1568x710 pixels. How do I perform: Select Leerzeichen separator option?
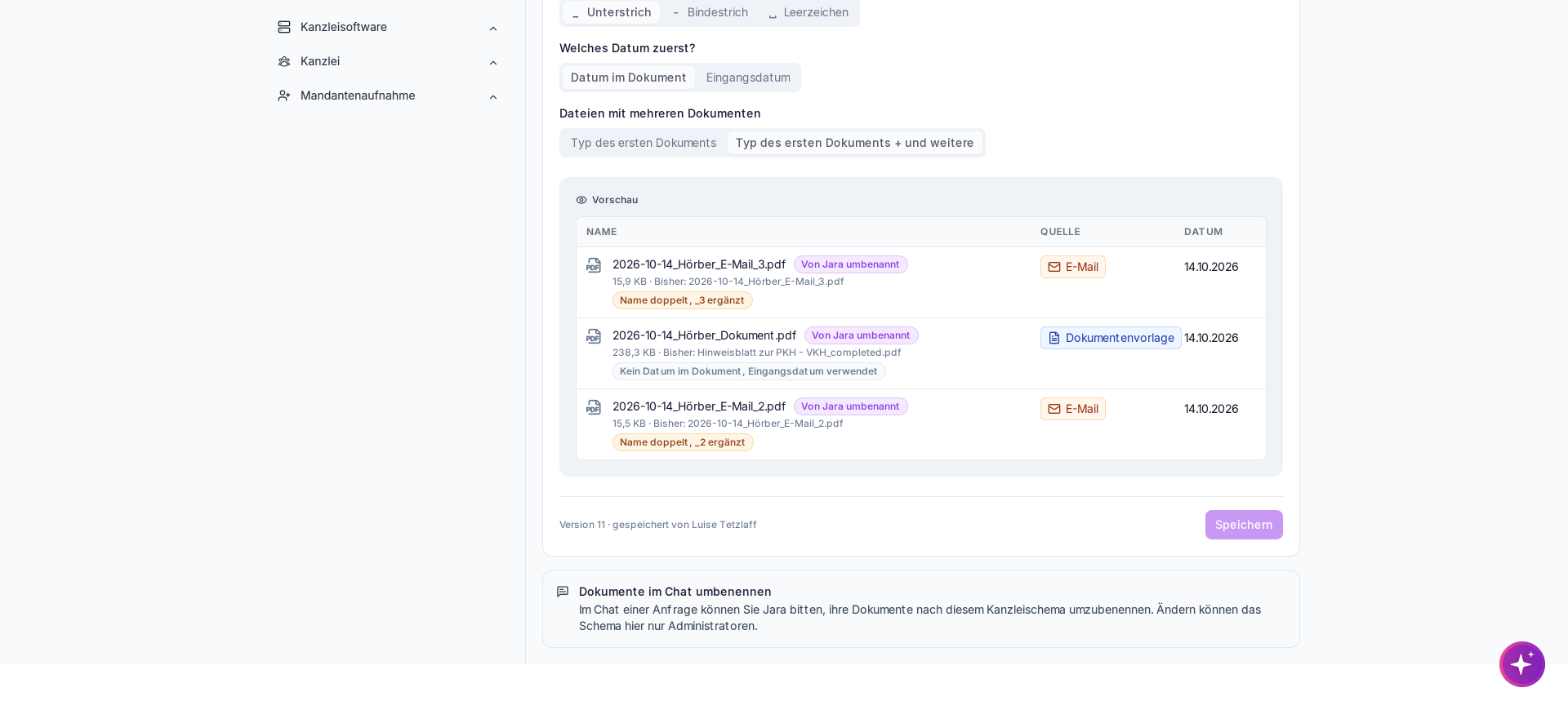pyautogui.click(x=808, y=12)
